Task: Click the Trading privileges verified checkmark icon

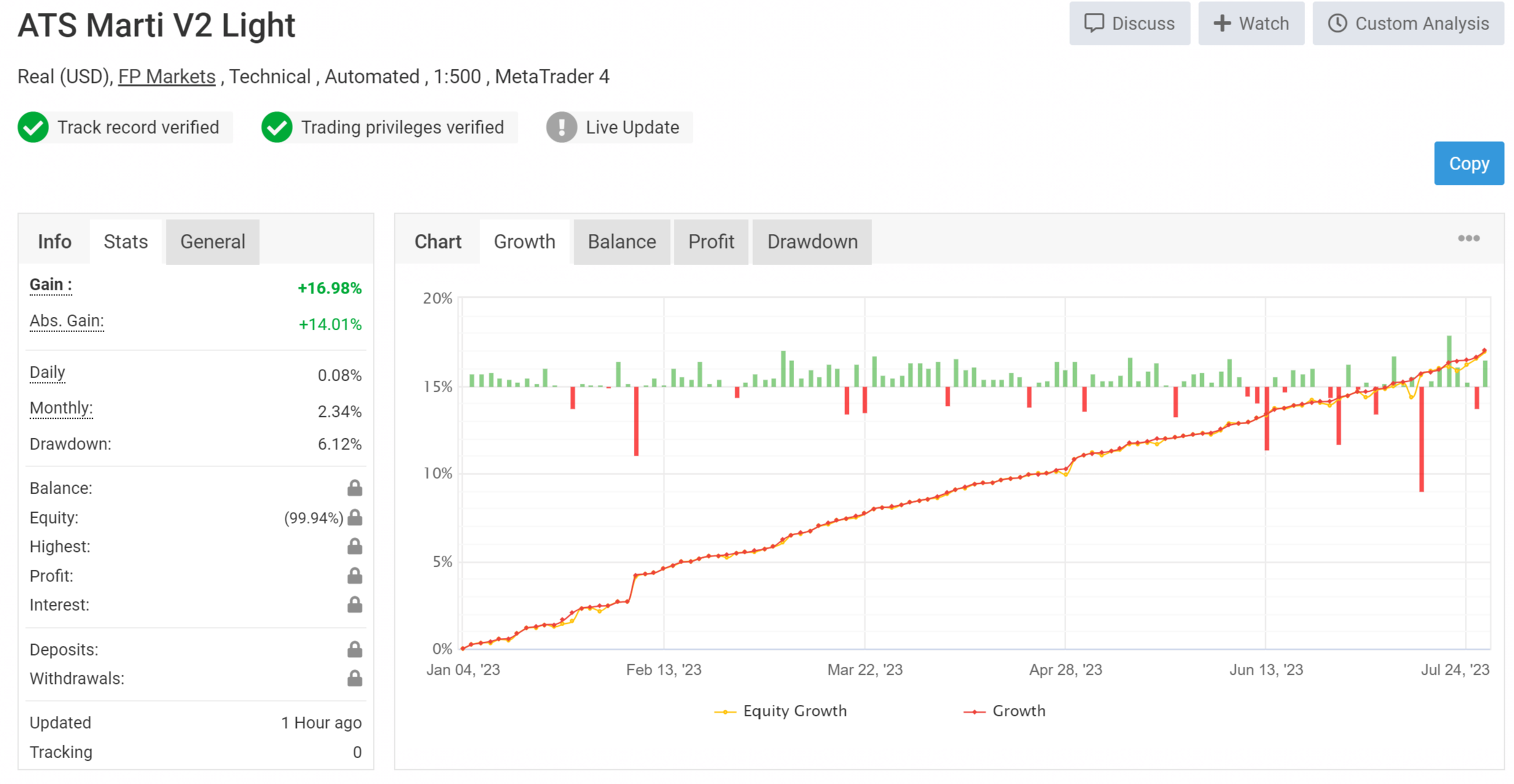Action: 276,128
